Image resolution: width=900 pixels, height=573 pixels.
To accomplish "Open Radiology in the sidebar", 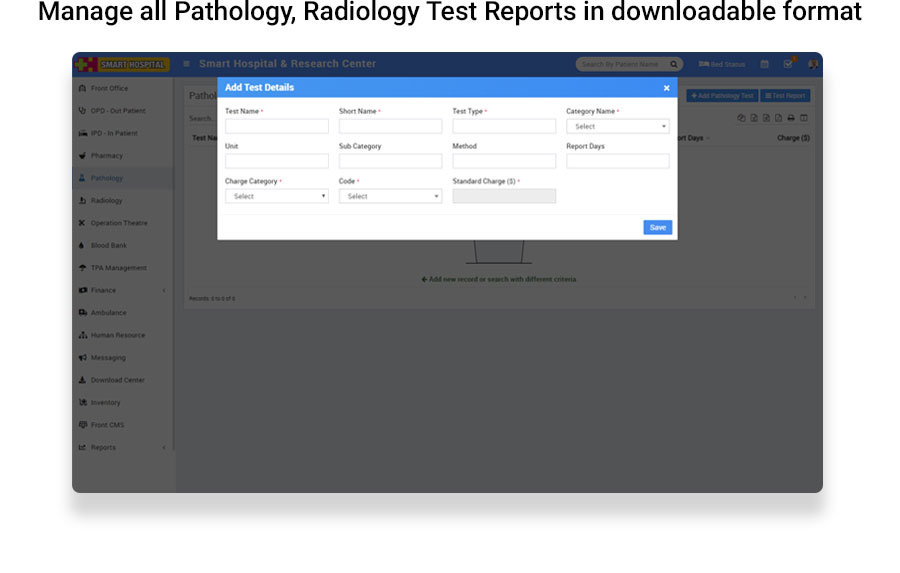I will pos(107,201).
